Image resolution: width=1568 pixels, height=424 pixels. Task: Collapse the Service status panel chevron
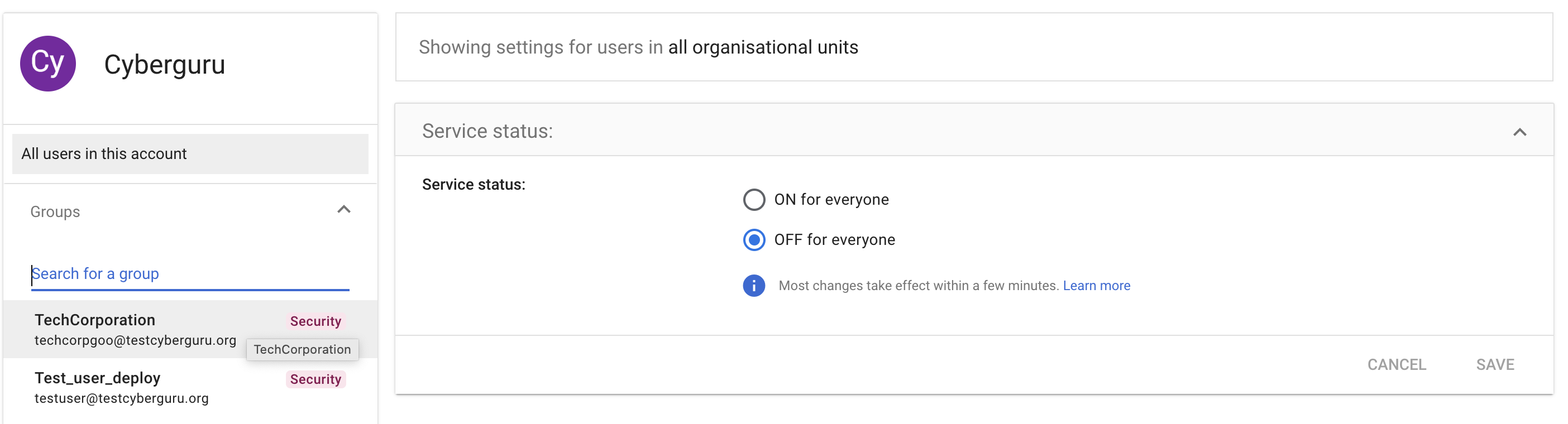1519,132
